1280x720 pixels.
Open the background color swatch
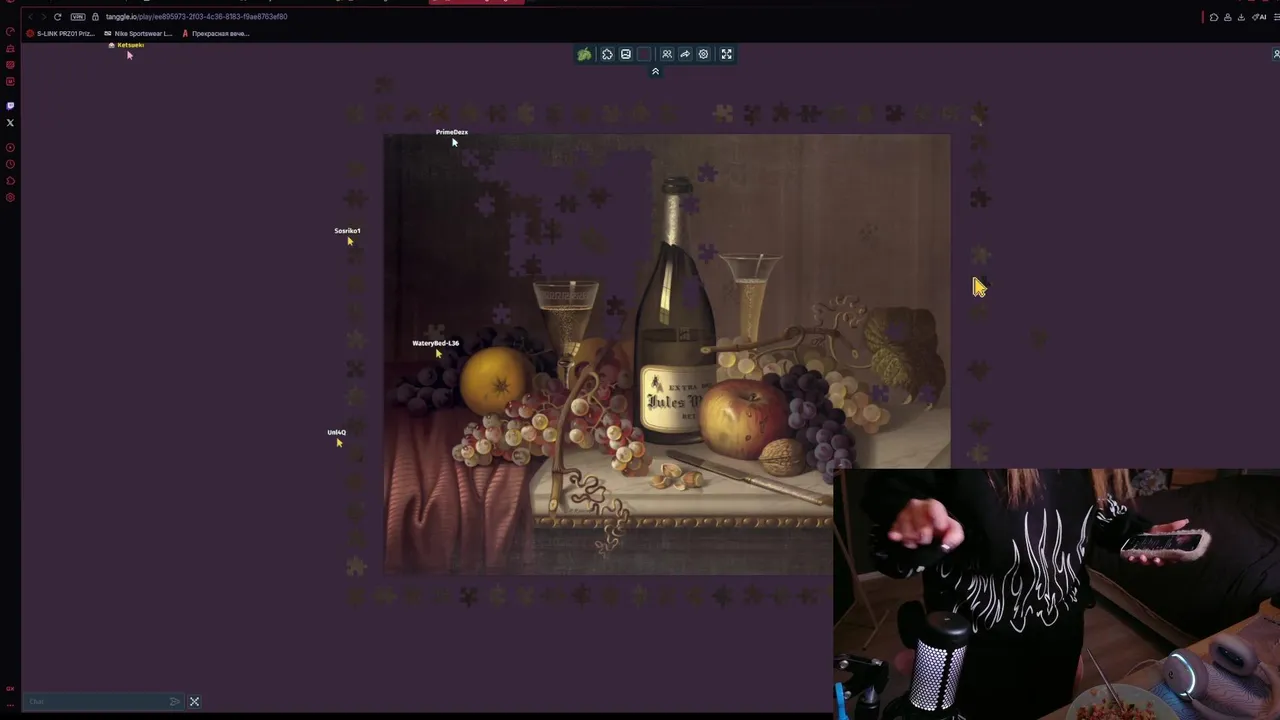[644, 54]
